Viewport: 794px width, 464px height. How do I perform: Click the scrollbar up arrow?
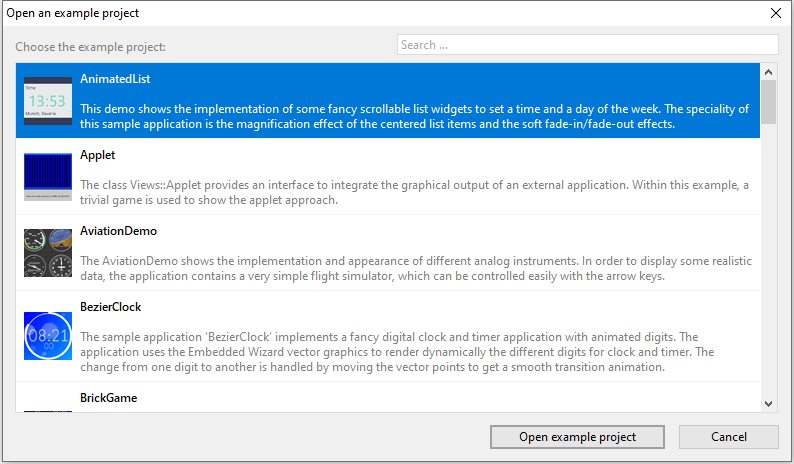point(769,72)
